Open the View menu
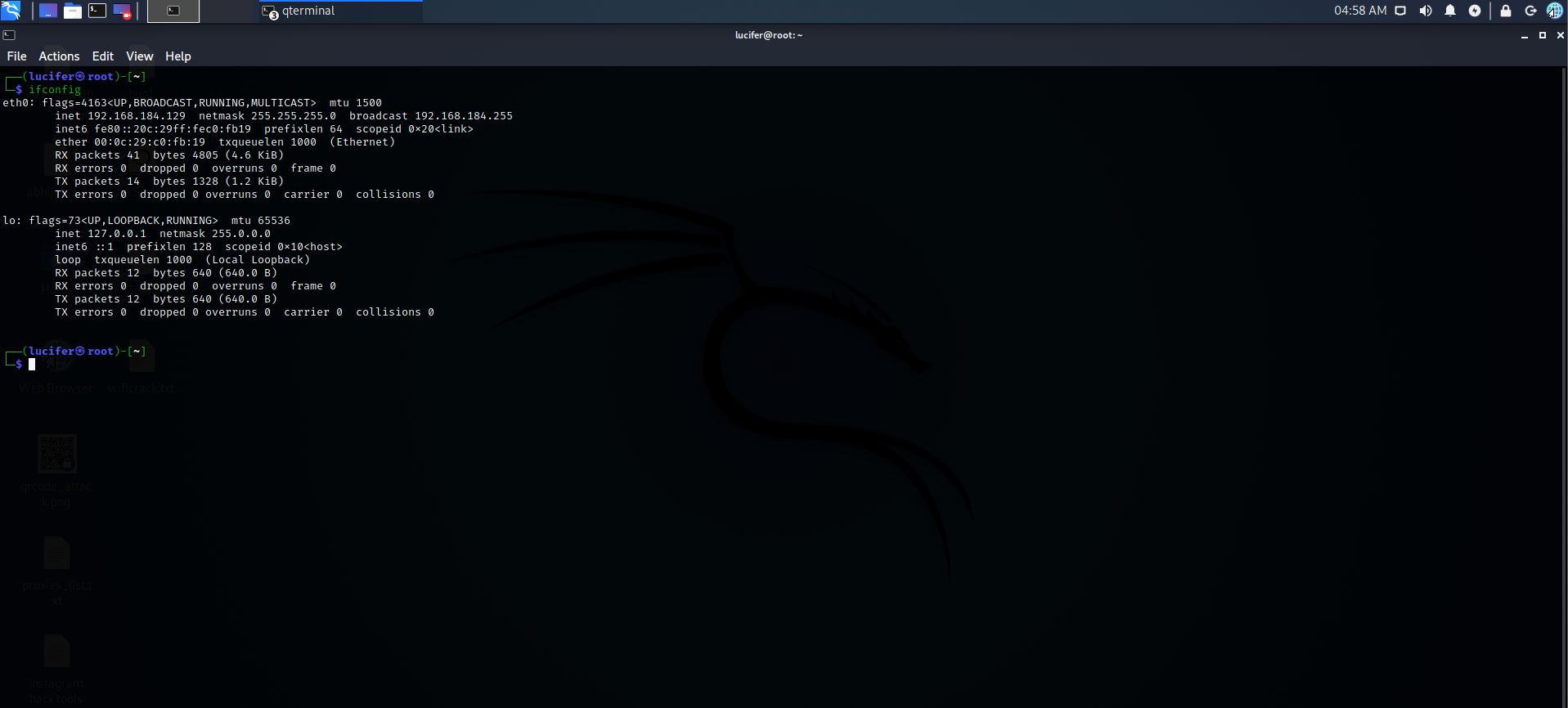1568x708 pixels. coord(139,56)
